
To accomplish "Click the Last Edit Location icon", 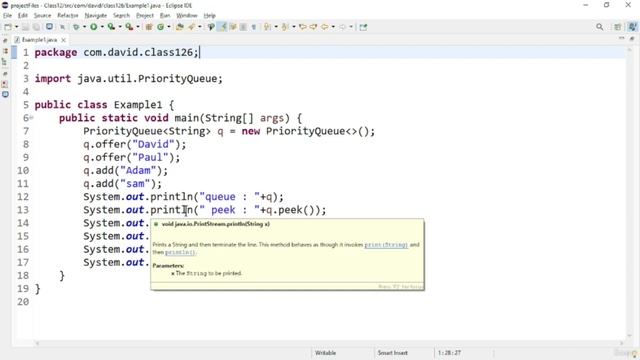I will pyautogui.click(x=303, y=27).
